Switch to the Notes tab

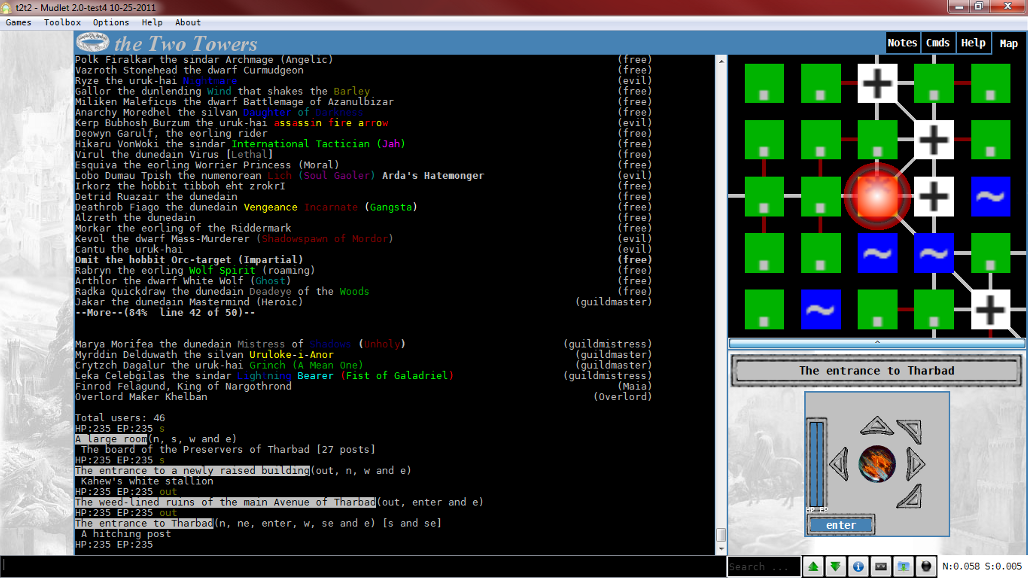pos(902,43)
